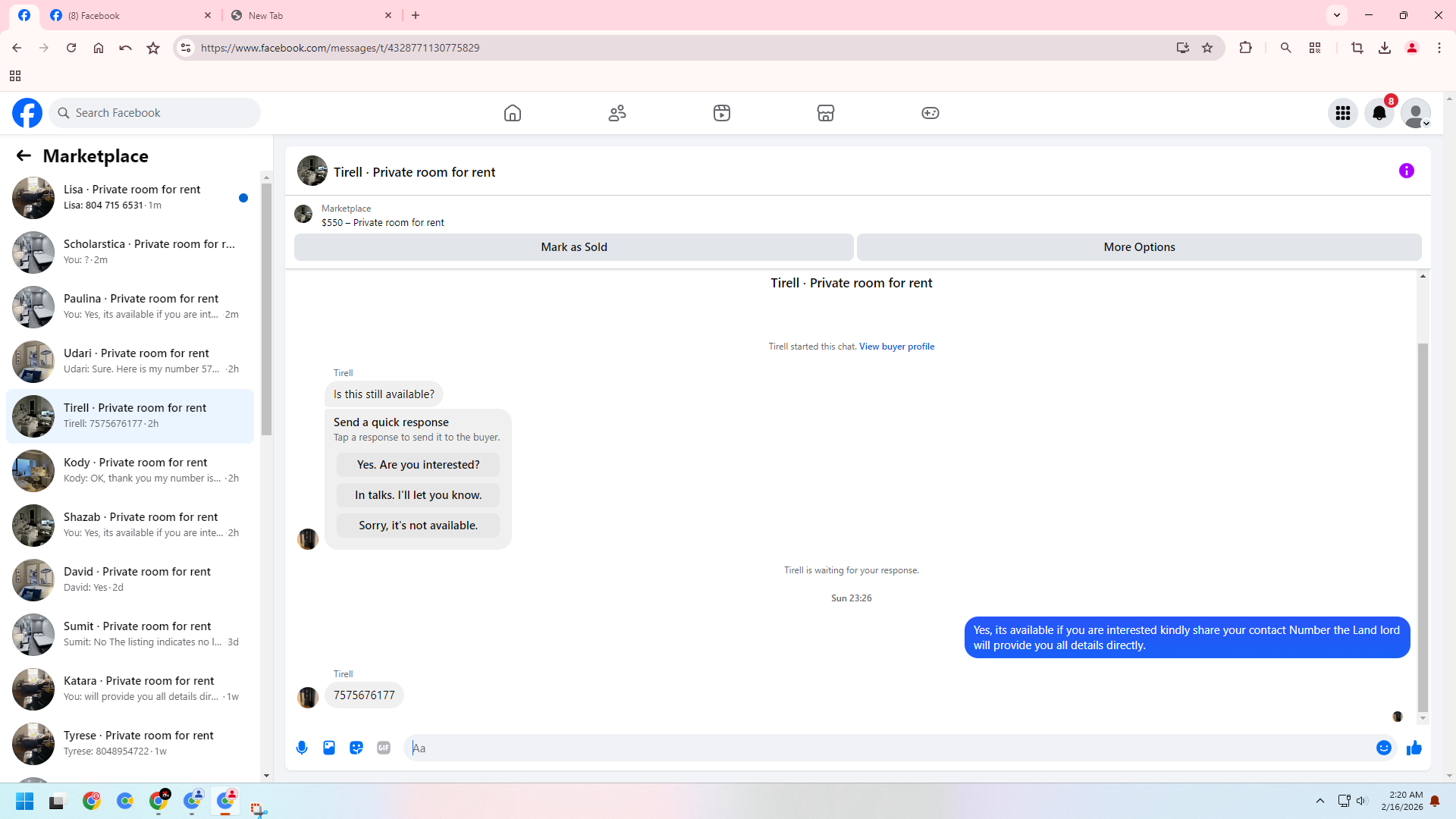The width and height of the screenshot is (1456, 819).
Task: Open the GIF picker icon
Action: [x=384, y=748]
